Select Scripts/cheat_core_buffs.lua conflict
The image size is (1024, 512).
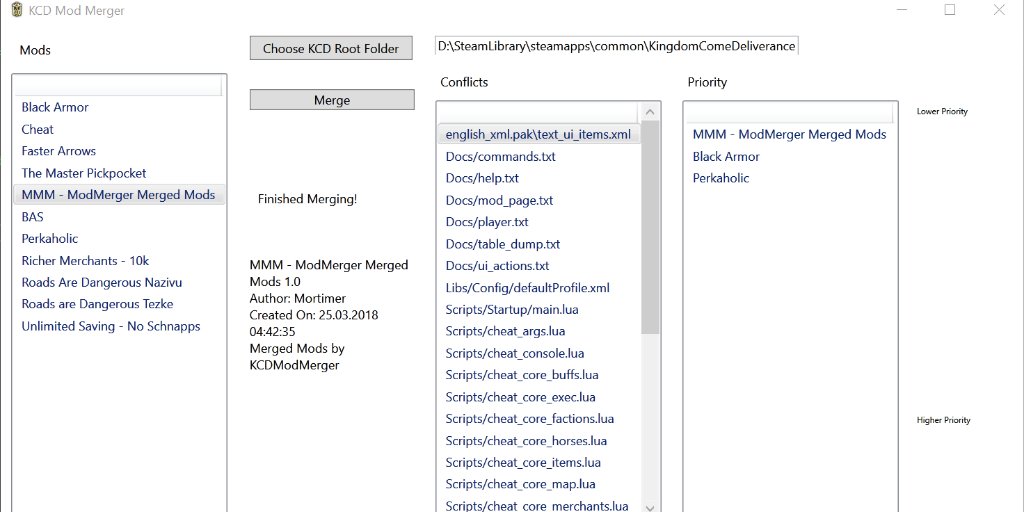click(539, 375)
